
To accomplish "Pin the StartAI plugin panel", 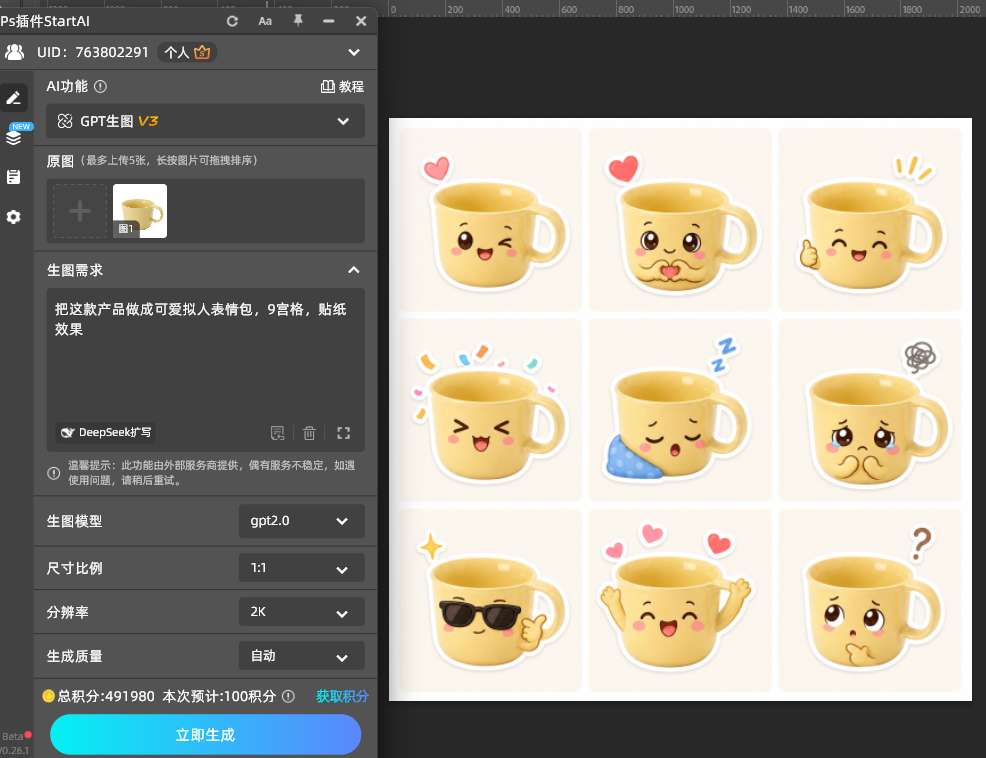I will click(x=298, y=21).
